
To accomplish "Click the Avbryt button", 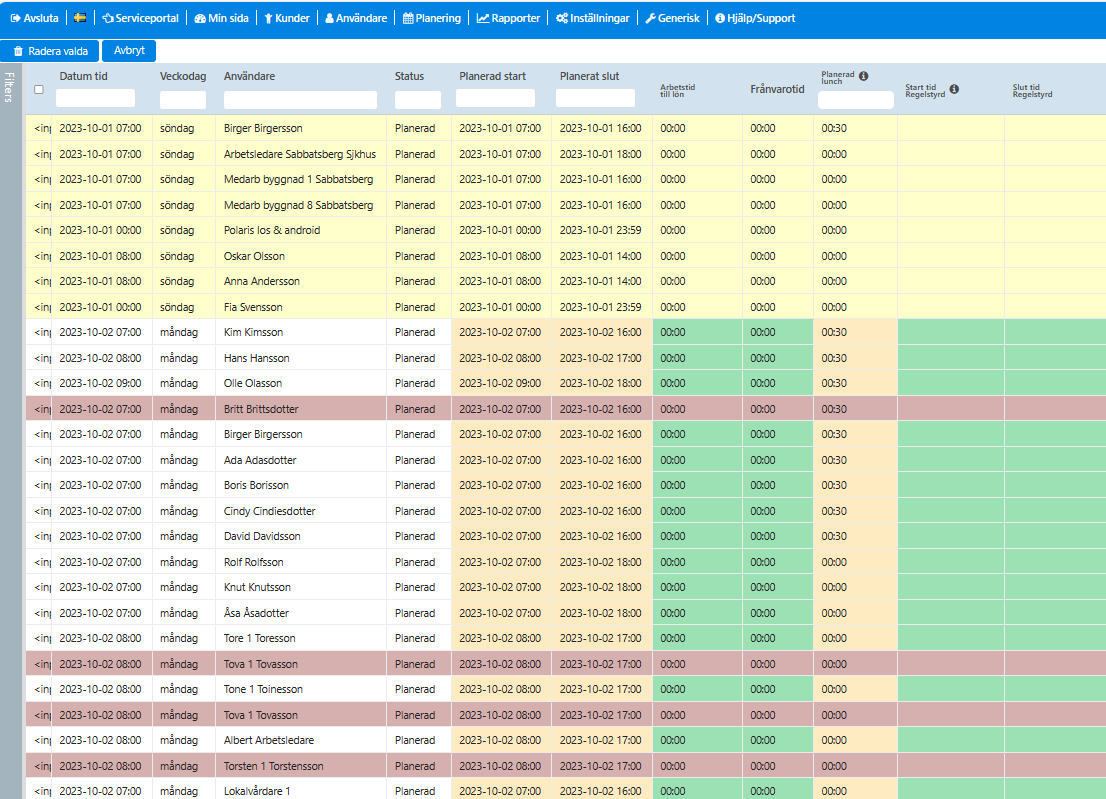I will 129,51.
